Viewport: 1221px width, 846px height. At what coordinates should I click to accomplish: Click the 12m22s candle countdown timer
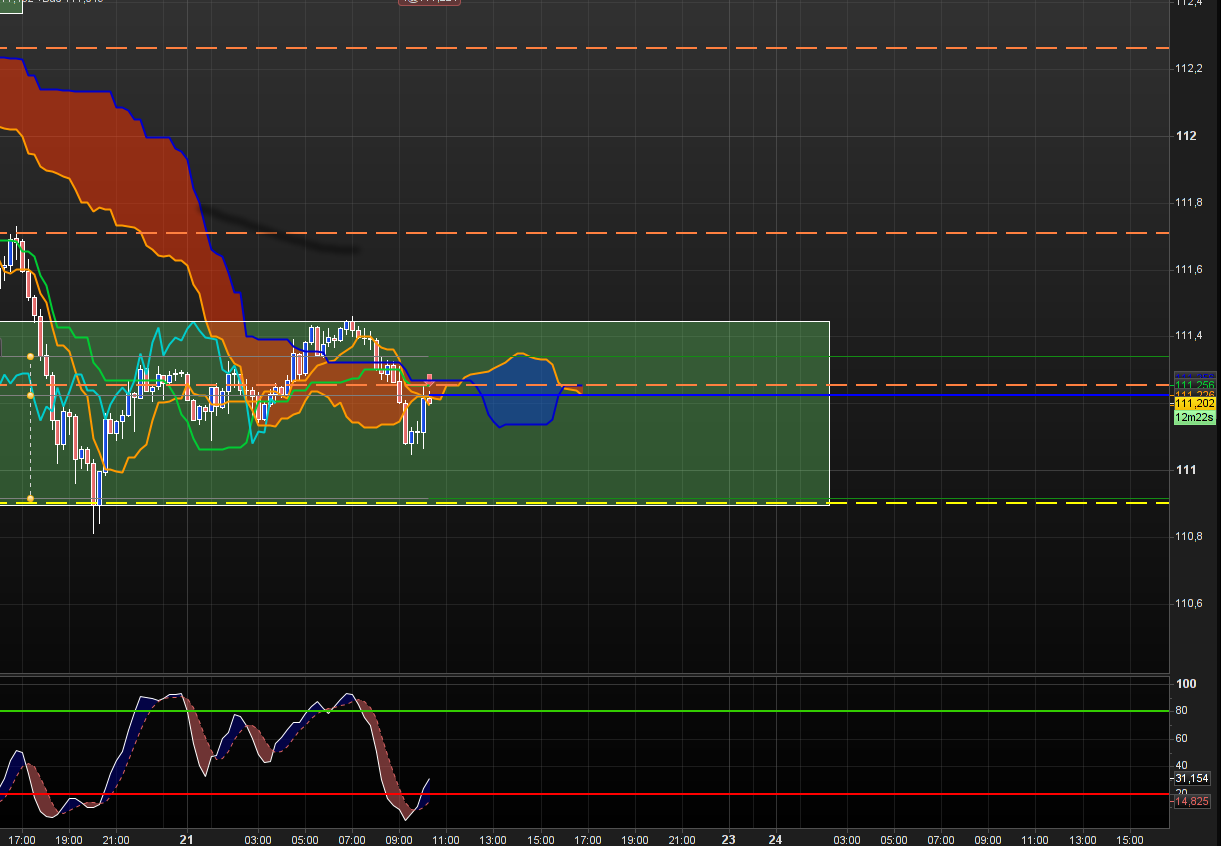point(1194,417)
